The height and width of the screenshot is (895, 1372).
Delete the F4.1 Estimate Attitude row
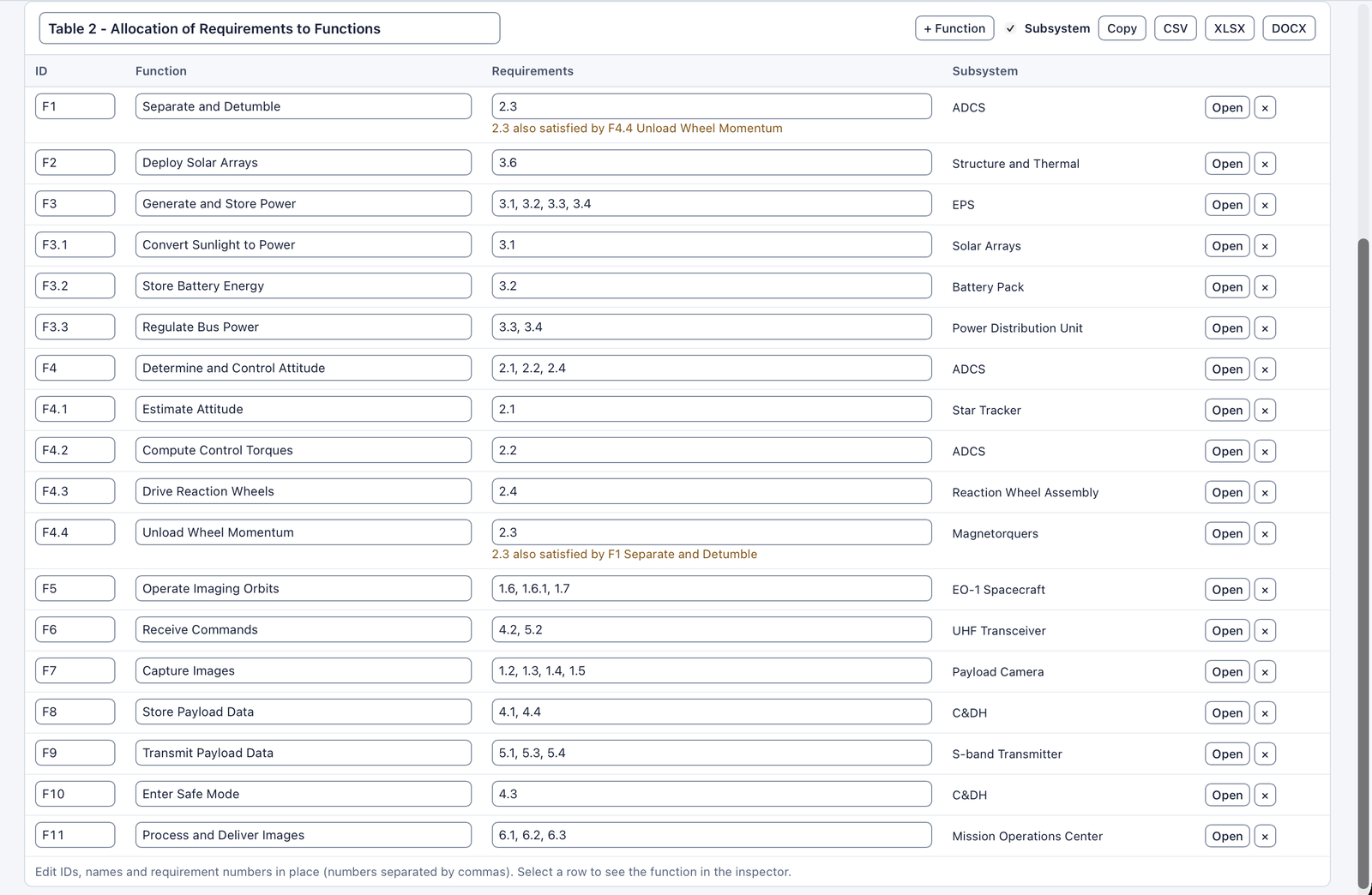click(1265, 411)
